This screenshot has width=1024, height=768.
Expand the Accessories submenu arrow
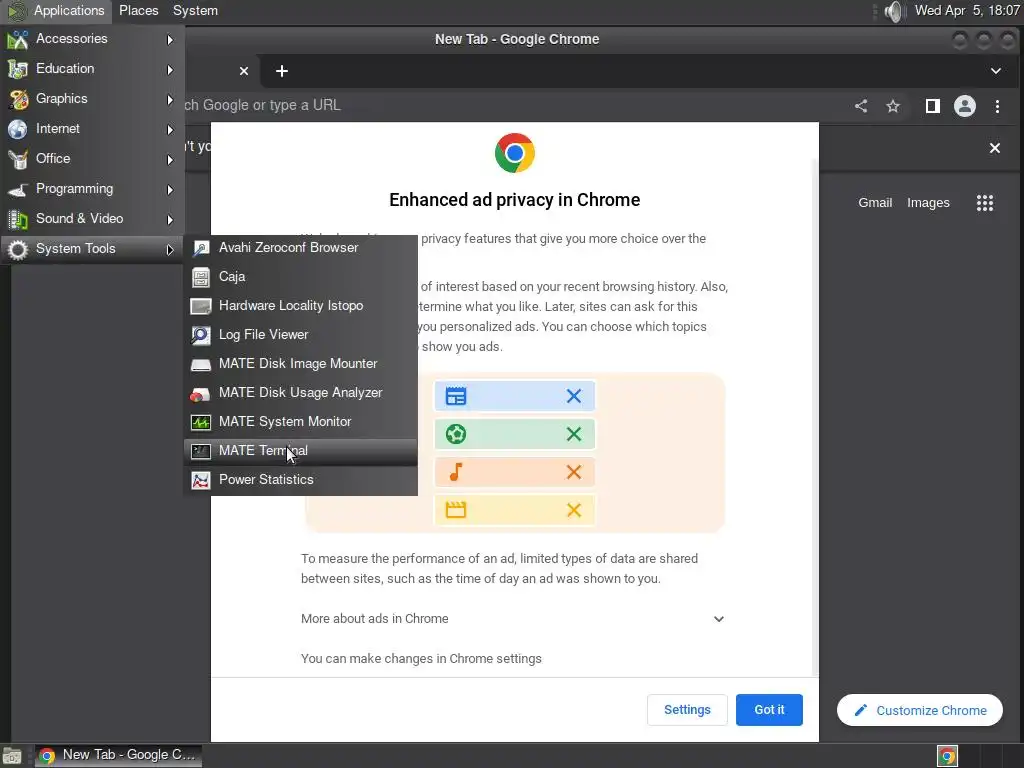(x=170, y=39)
